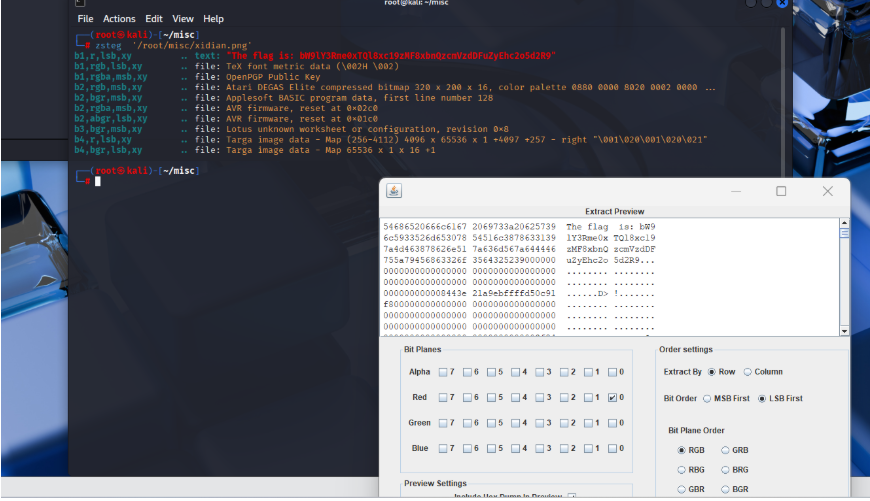The width and height of the screenshot is (870, 501).
Task: Click the flag text line in zsteg output
Action: point(315,55)
